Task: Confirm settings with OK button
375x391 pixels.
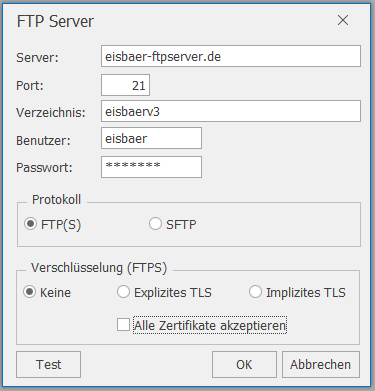Action: point(244,364)
